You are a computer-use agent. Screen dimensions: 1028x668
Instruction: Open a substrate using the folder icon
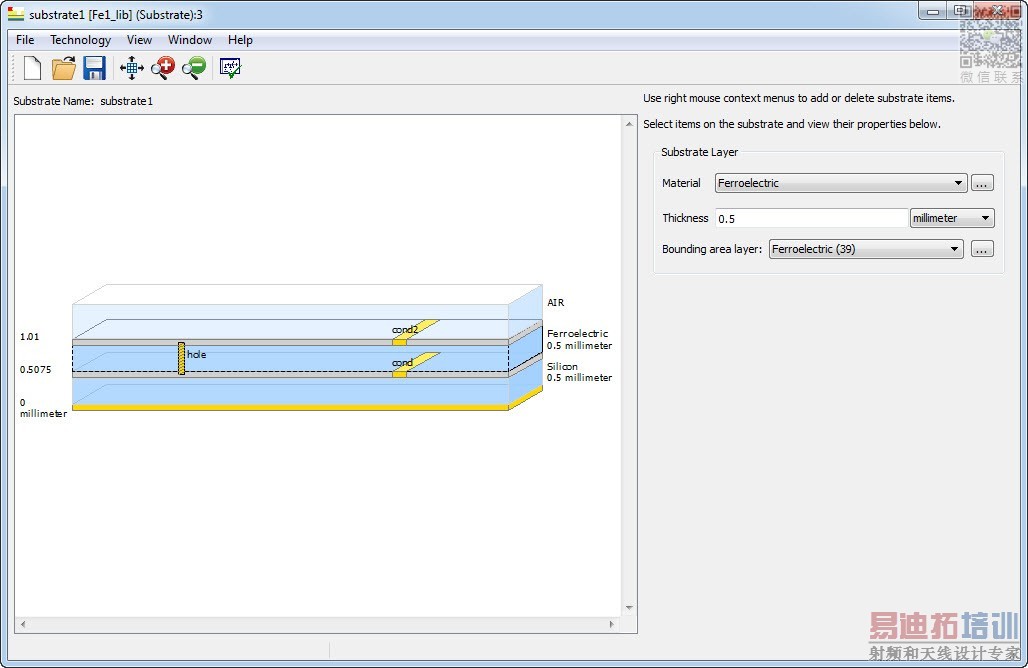pyautogui.click(x=64, y=68)
